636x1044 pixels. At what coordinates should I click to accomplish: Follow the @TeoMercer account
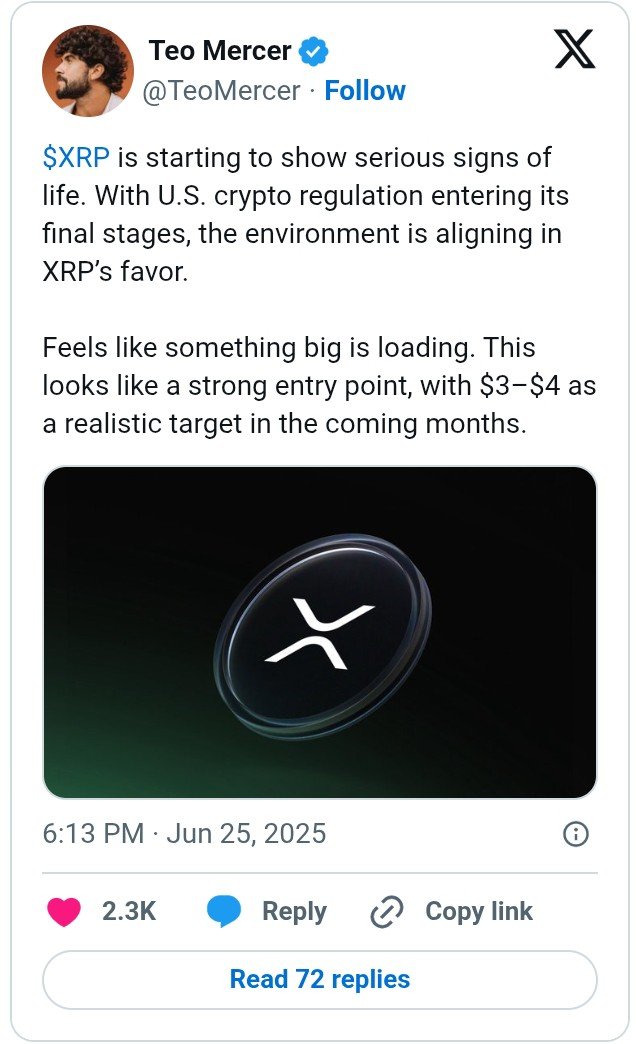(x=366, y=90)
